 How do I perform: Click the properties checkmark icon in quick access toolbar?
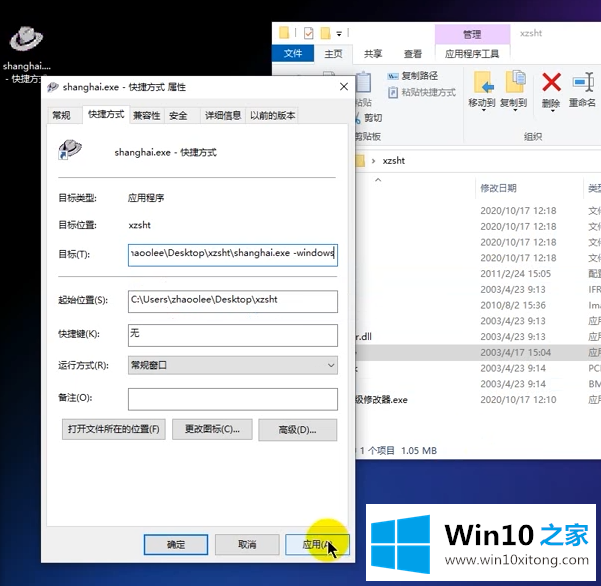pos(309,33)
